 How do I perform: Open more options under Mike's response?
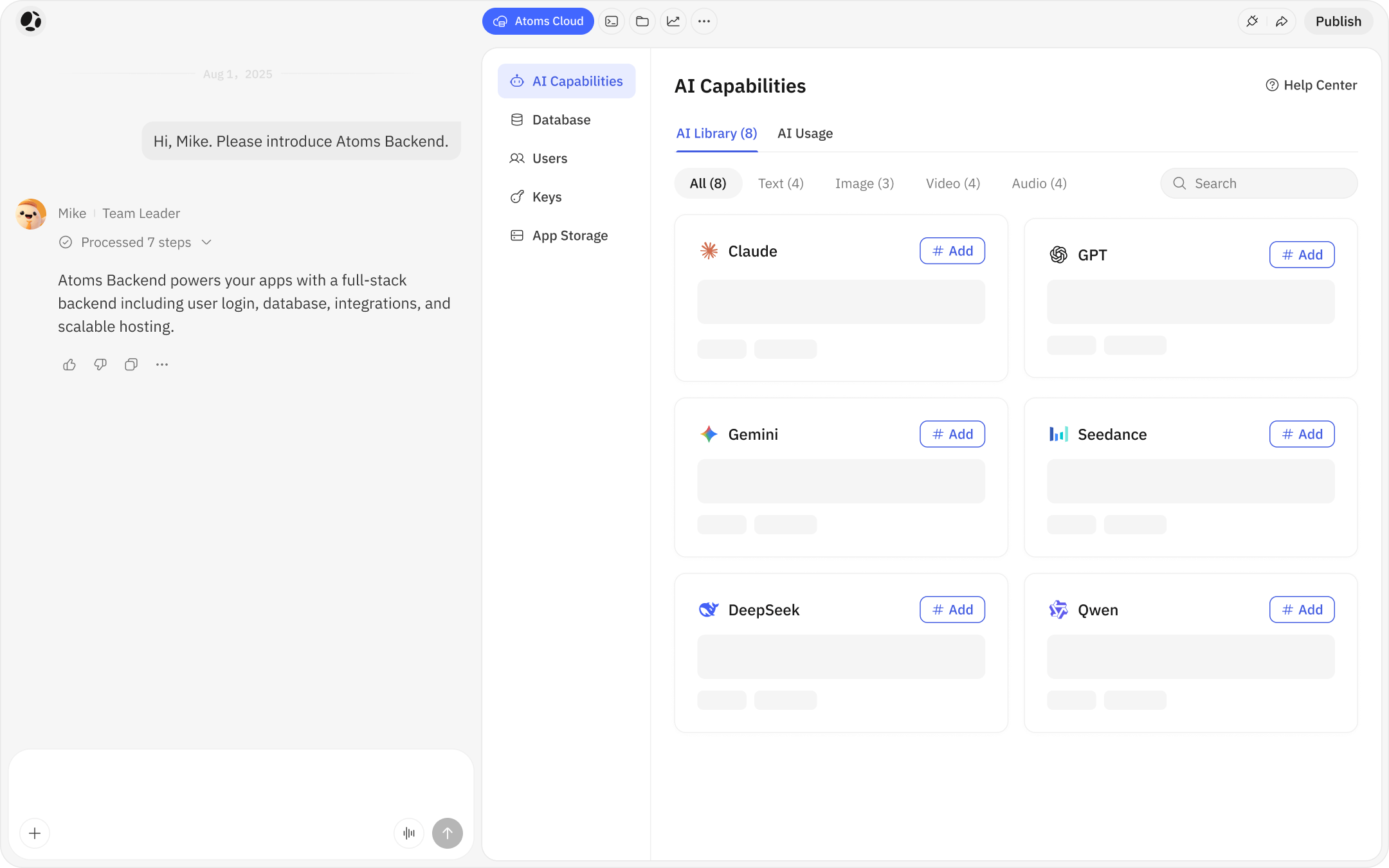[x=162, y=365]
